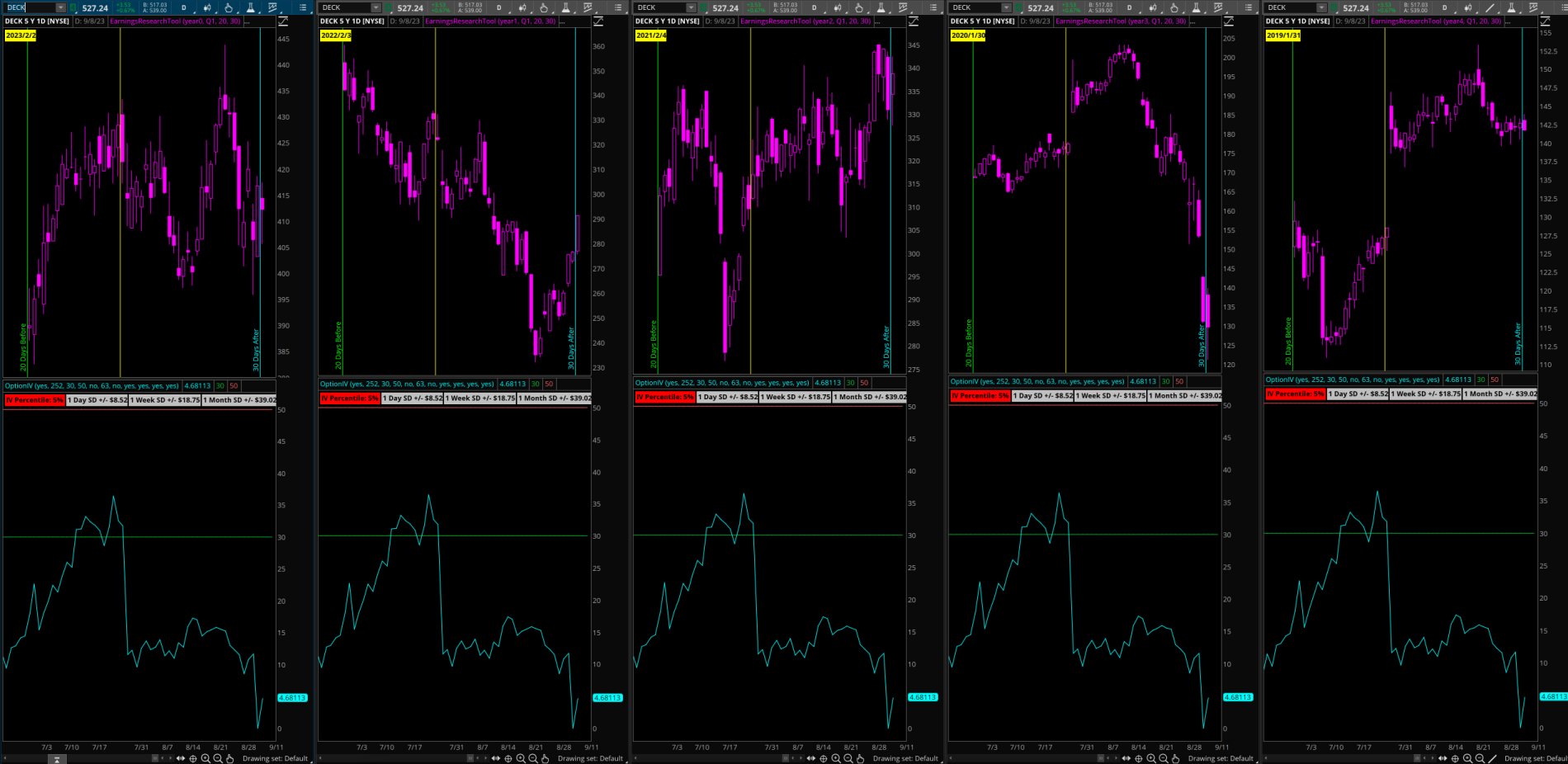This screenshot has width=1568, height=764.
Task: Click draw-on-chart icon right of year2 study label
Action: (x=914, y=21)
